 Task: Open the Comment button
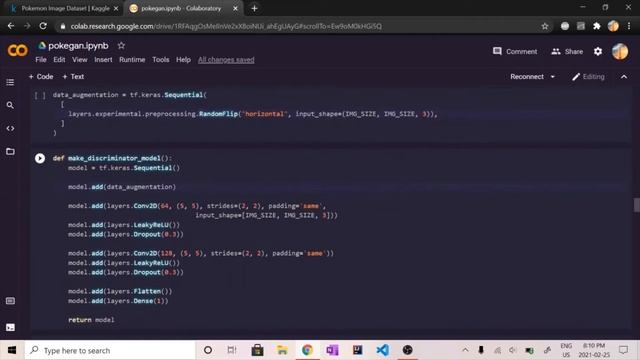point(515,51)
